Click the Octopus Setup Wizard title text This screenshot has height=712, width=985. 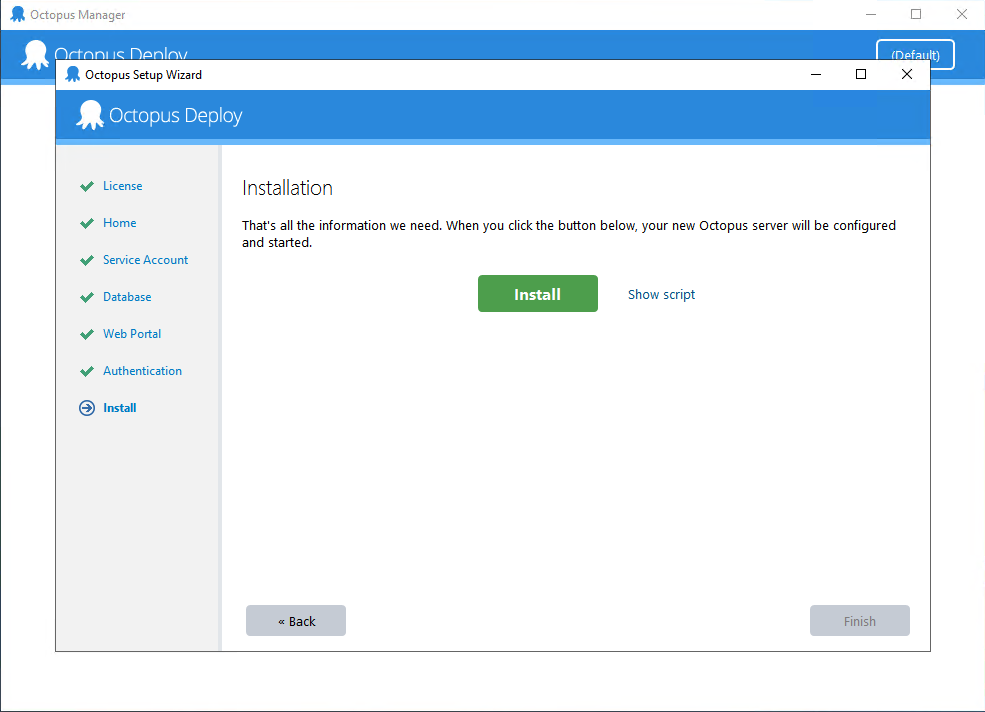[143, 75]
